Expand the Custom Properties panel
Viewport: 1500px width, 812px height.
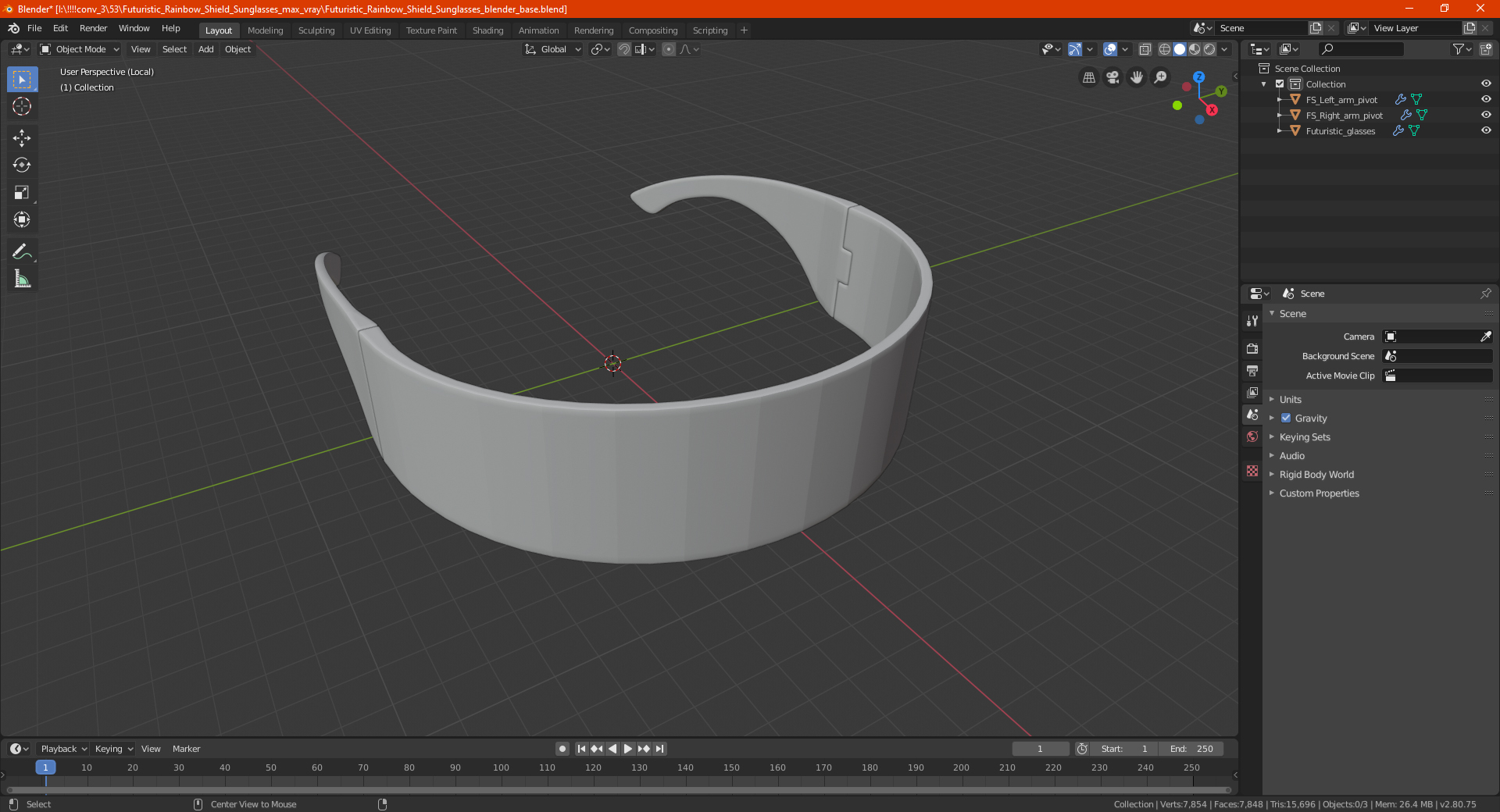(x=1319, y=493)
